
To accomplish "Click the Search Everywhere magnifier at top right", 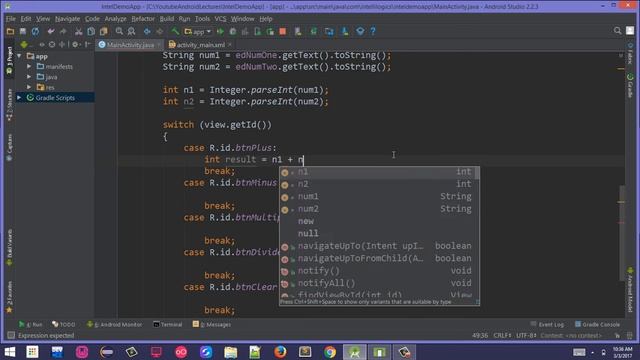I will pos(617,31).
